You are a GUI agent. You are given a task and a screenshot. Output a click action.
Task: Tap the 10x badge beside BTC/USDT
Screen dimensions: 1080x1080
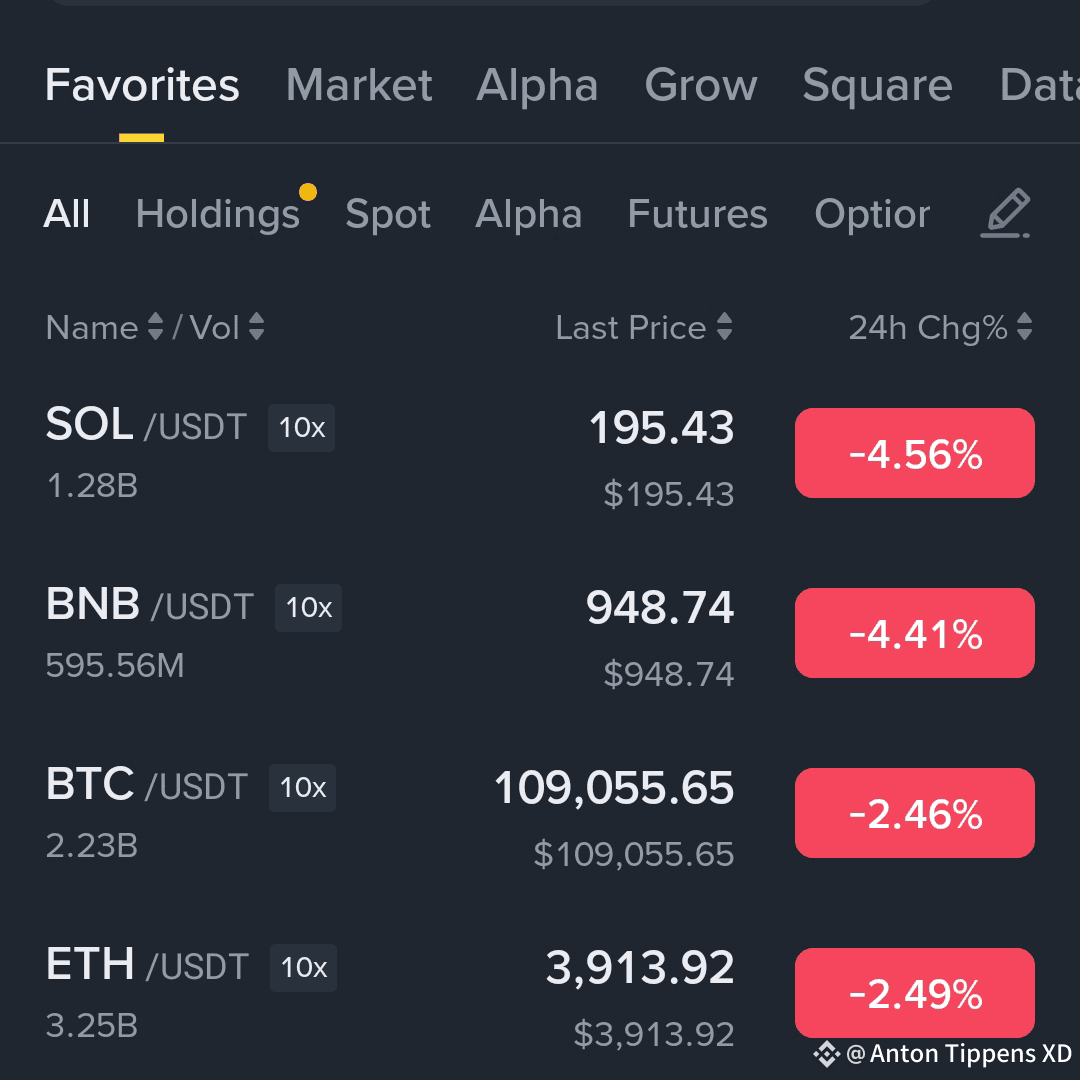pos(302,787)
